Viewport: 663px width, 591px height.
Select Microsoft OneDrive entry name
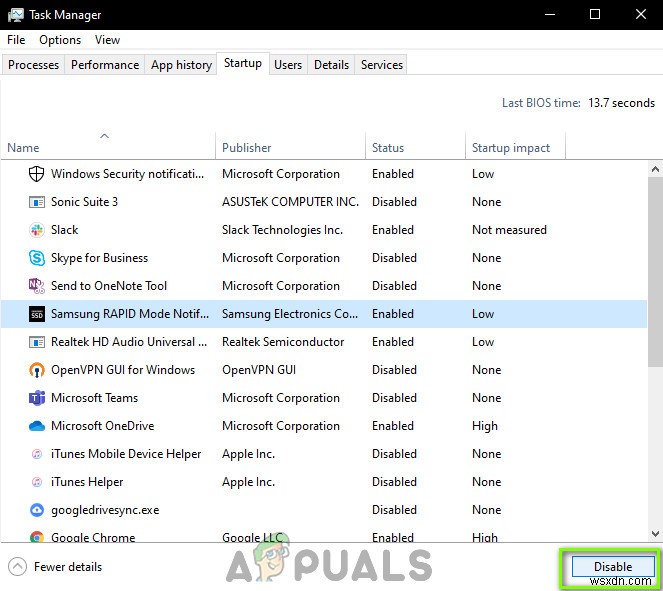pos(103,426)
